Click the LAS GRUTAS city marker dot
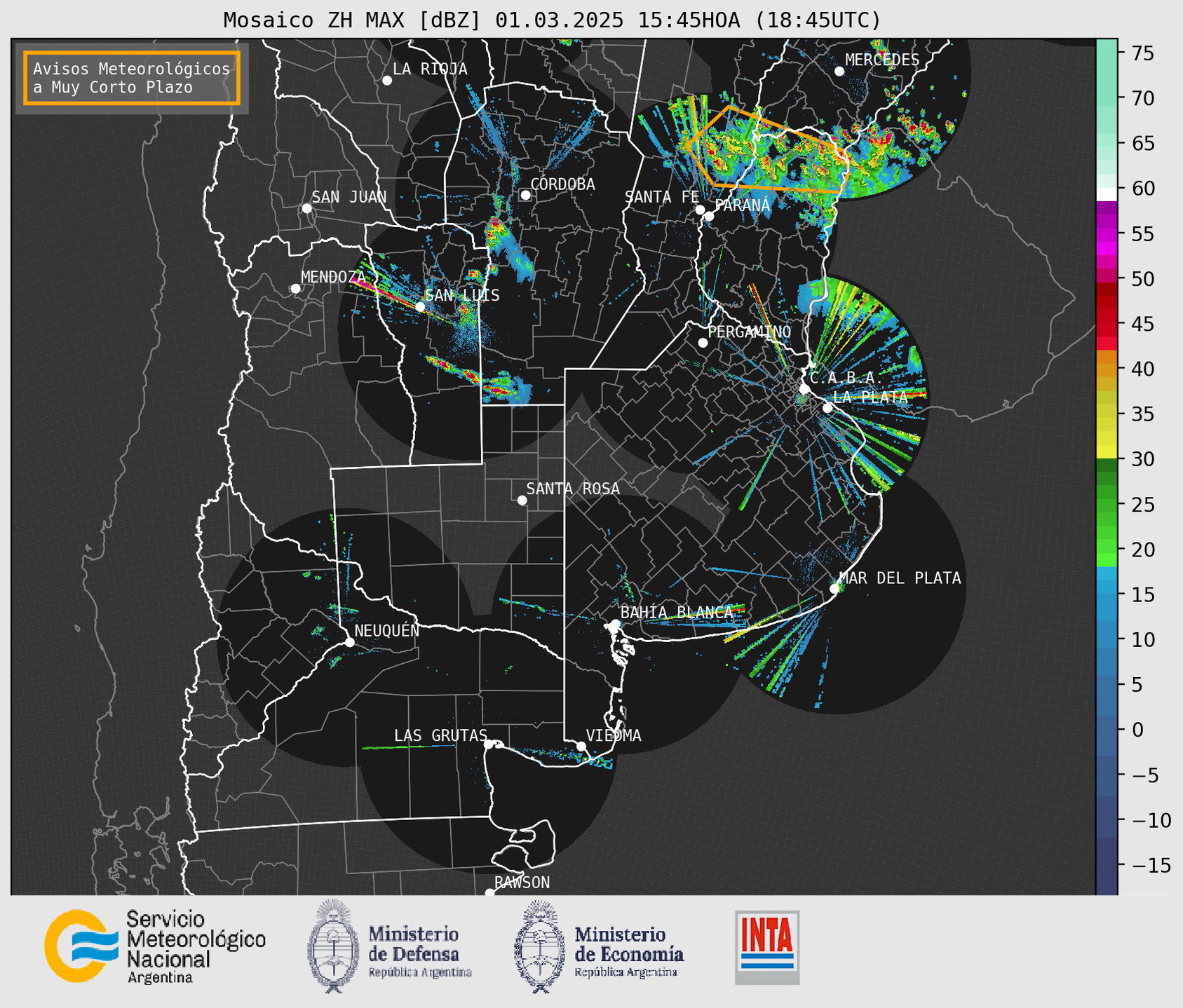 coord(489,744)
